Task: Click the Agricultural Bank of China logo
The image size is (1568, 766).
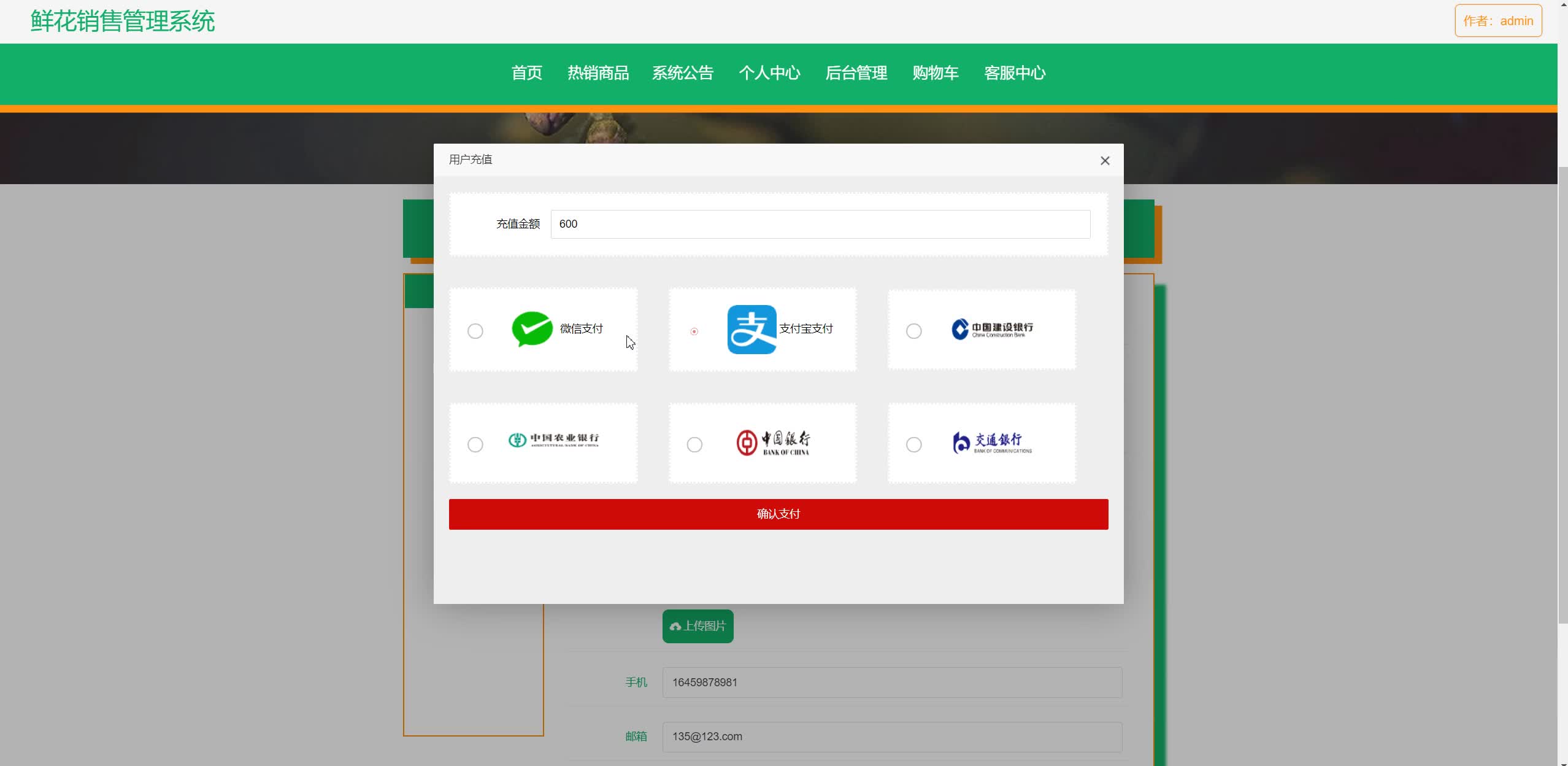Action: pyautogui.click(x=551, y=440)
